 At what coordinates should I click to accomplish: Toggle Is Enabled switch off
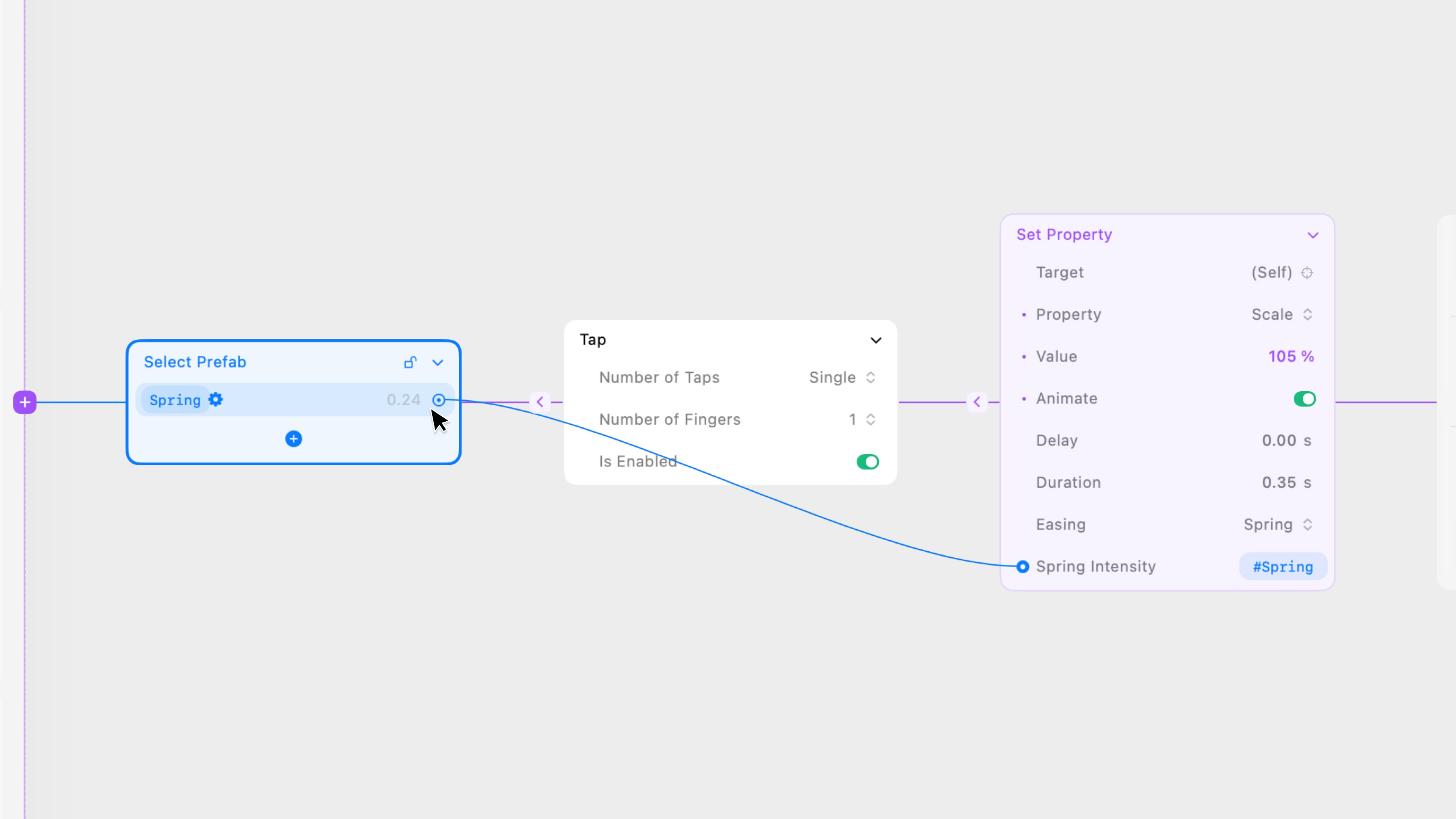(x=868, y=462)
